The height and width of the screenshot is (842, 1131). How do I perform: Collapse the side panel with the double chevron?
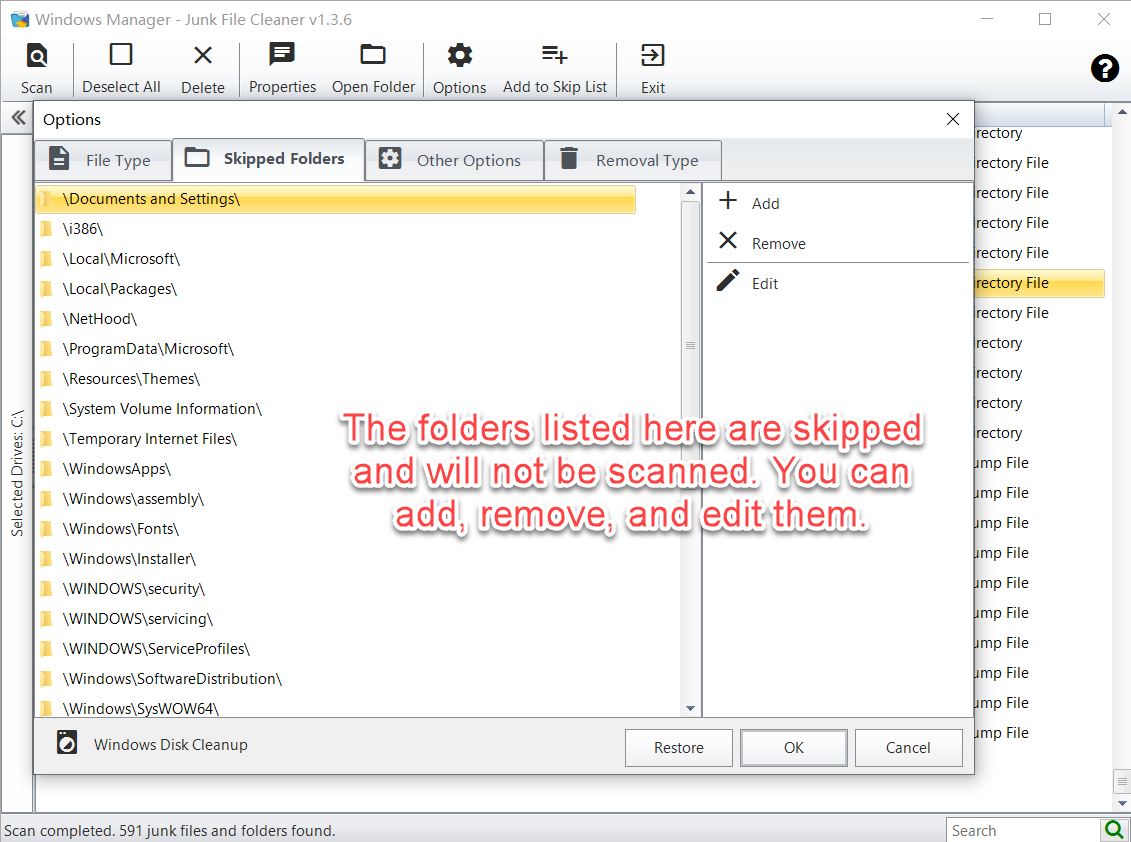point(18,118)
